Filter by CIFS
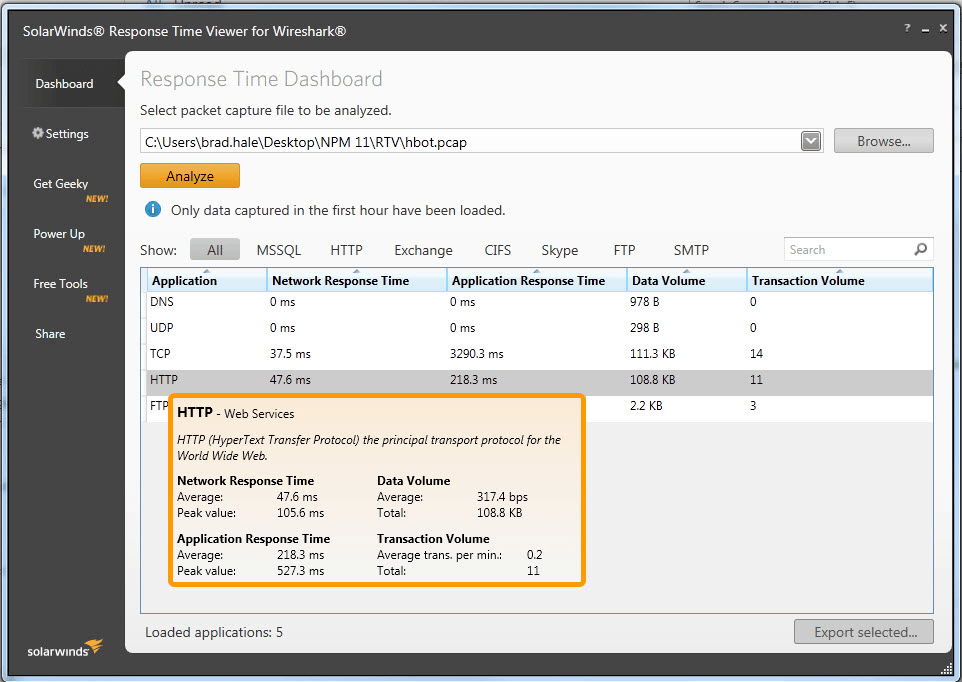Viewport: 962px width, 682px height. (x=498, y=250)
